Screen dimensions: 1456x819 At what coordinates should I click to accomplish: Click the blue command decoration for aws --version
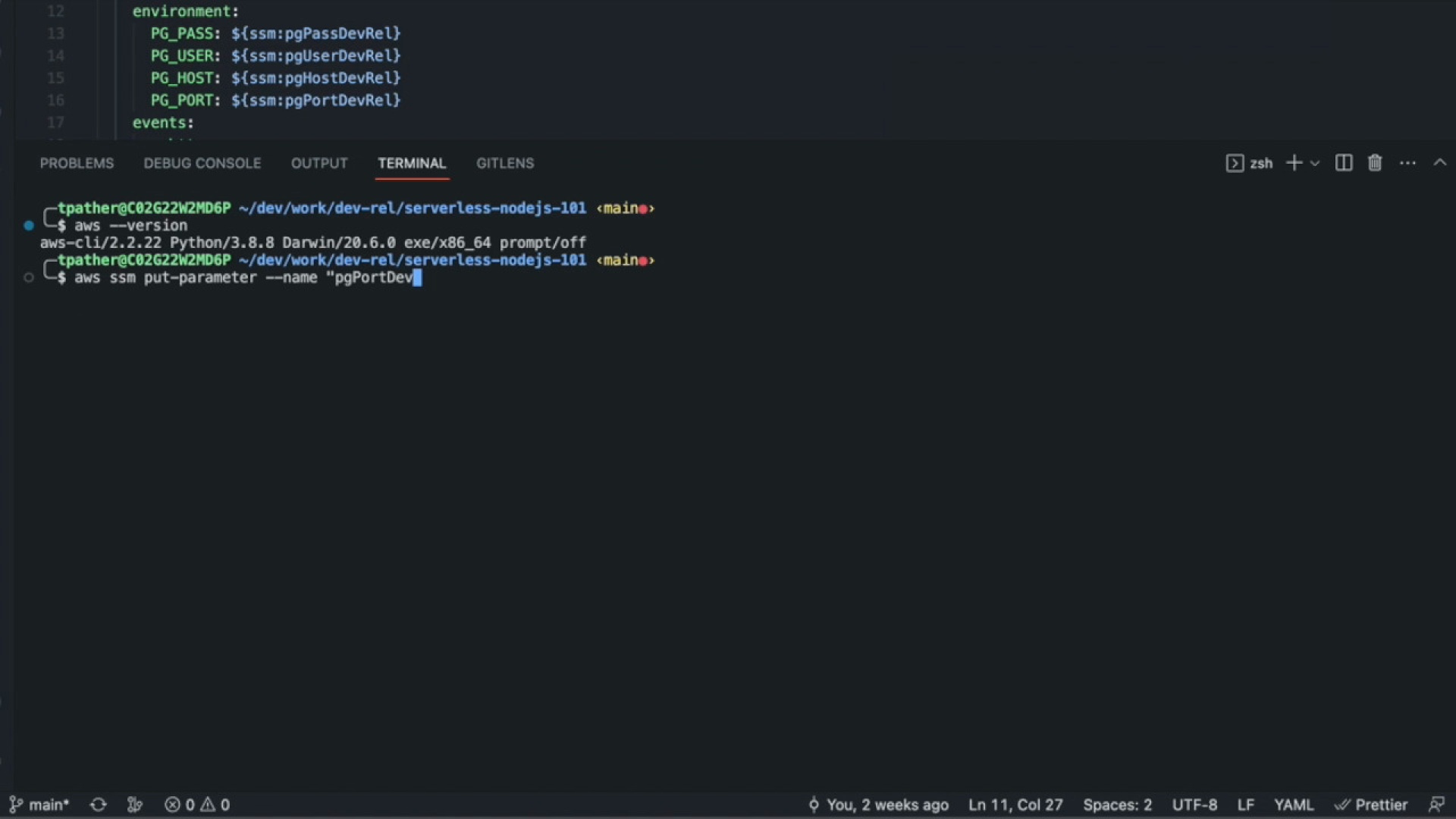[x=29, y=225]
